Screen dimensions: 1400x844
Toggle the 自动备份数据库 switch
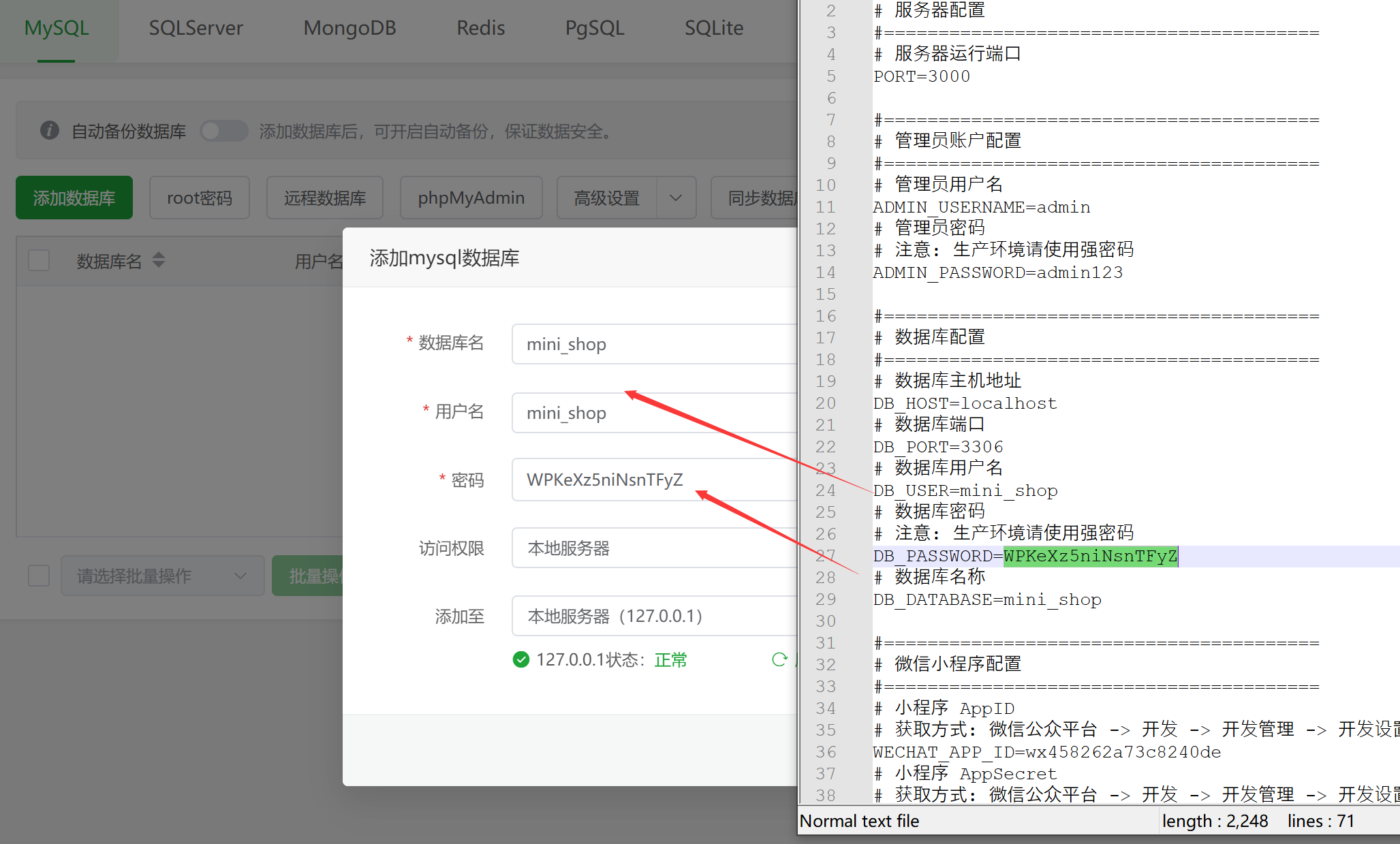click(x=224, y=131)
